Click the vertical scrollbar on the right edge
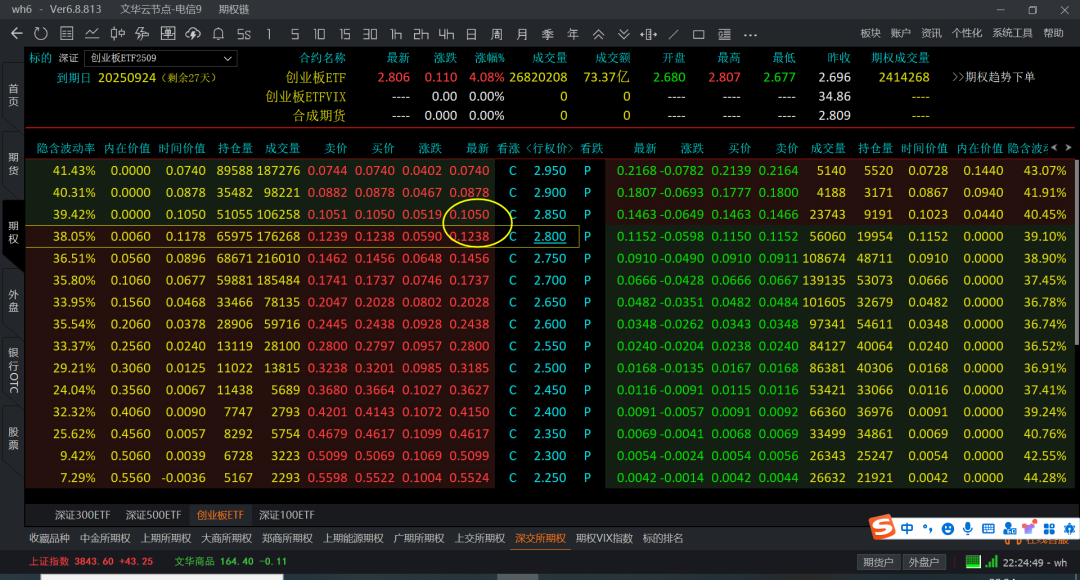 click(1077, 251)
